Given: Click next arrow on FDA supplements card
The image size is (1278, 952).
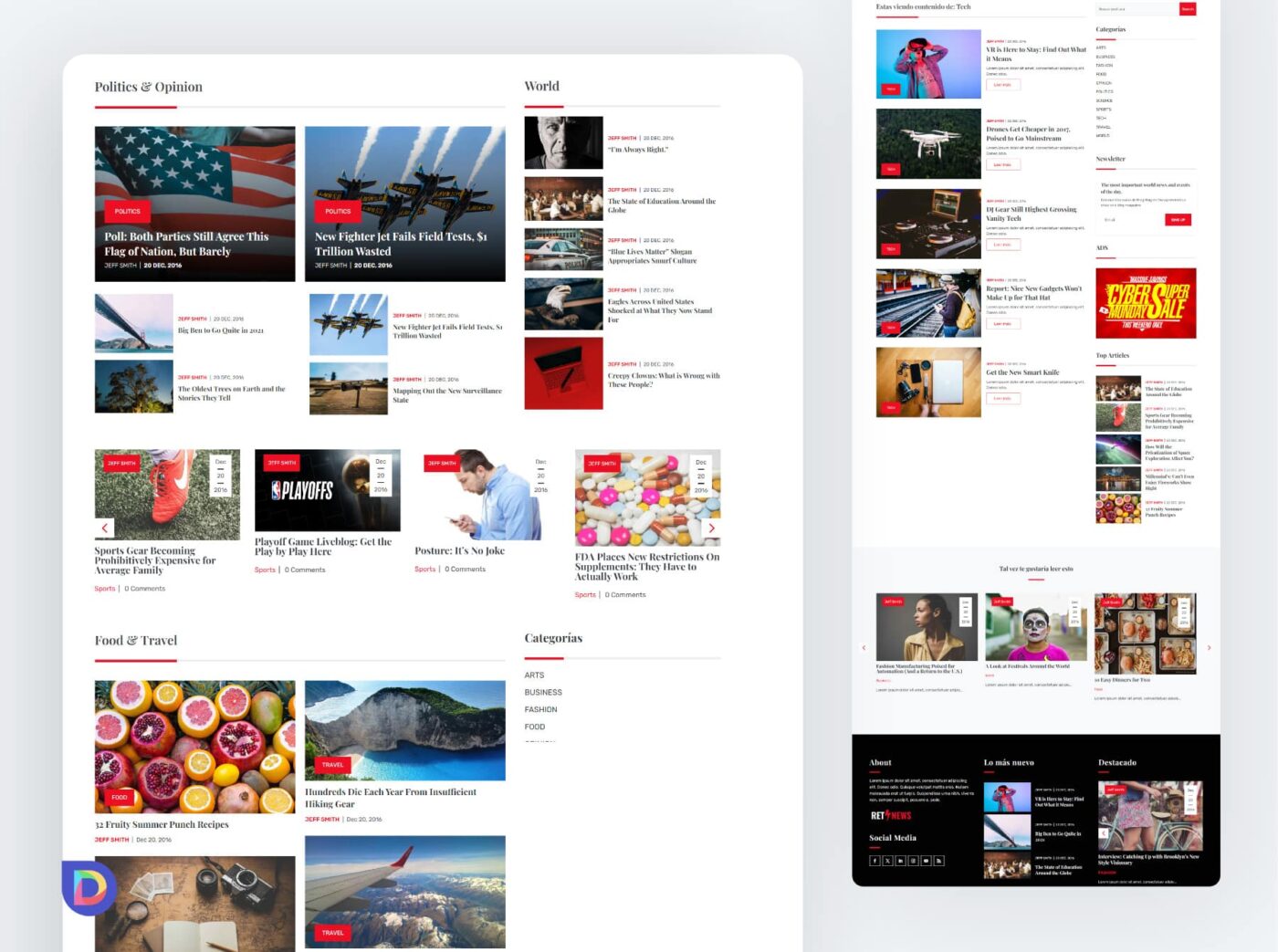Looking at the screenshot, I should coord(711,528).
